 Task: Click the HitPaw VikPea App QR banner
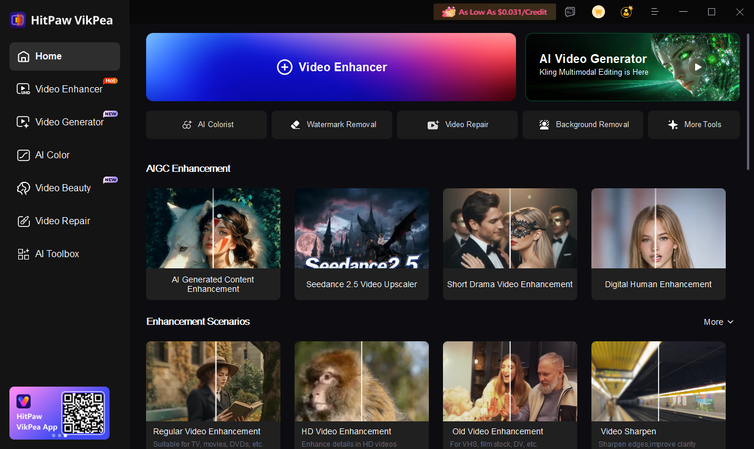pos(60,413)
